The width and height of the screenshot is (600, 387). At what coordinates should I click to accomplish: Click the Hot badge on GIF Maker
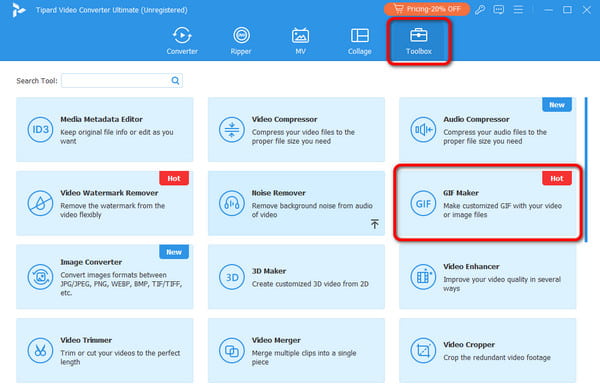pyautogui.click(x=557, y=178)
